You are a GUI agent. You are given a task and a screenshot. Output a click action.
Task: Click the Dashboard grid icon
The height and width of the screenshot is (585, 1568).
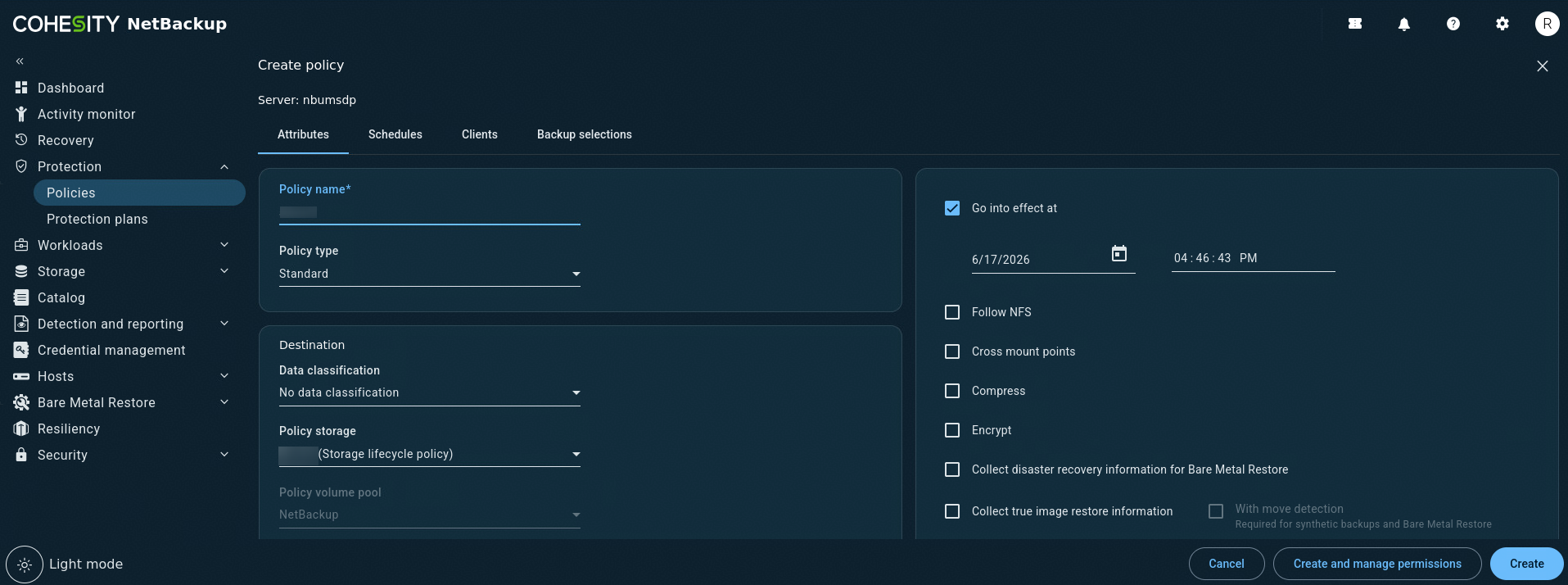(21, 88)
